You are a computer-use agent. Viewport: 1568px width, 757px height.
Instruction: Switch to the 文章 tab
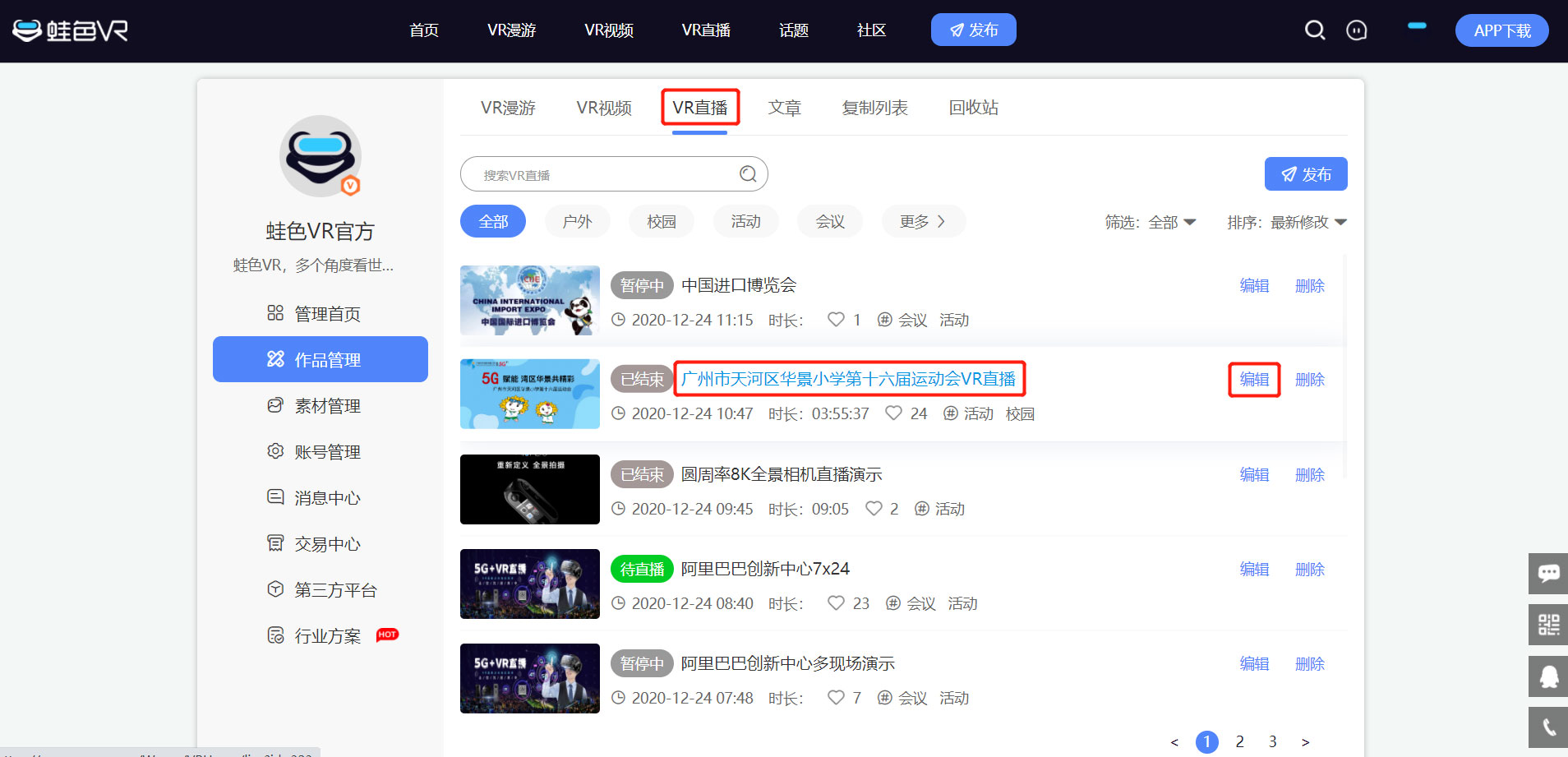click(x=785, y=108)
